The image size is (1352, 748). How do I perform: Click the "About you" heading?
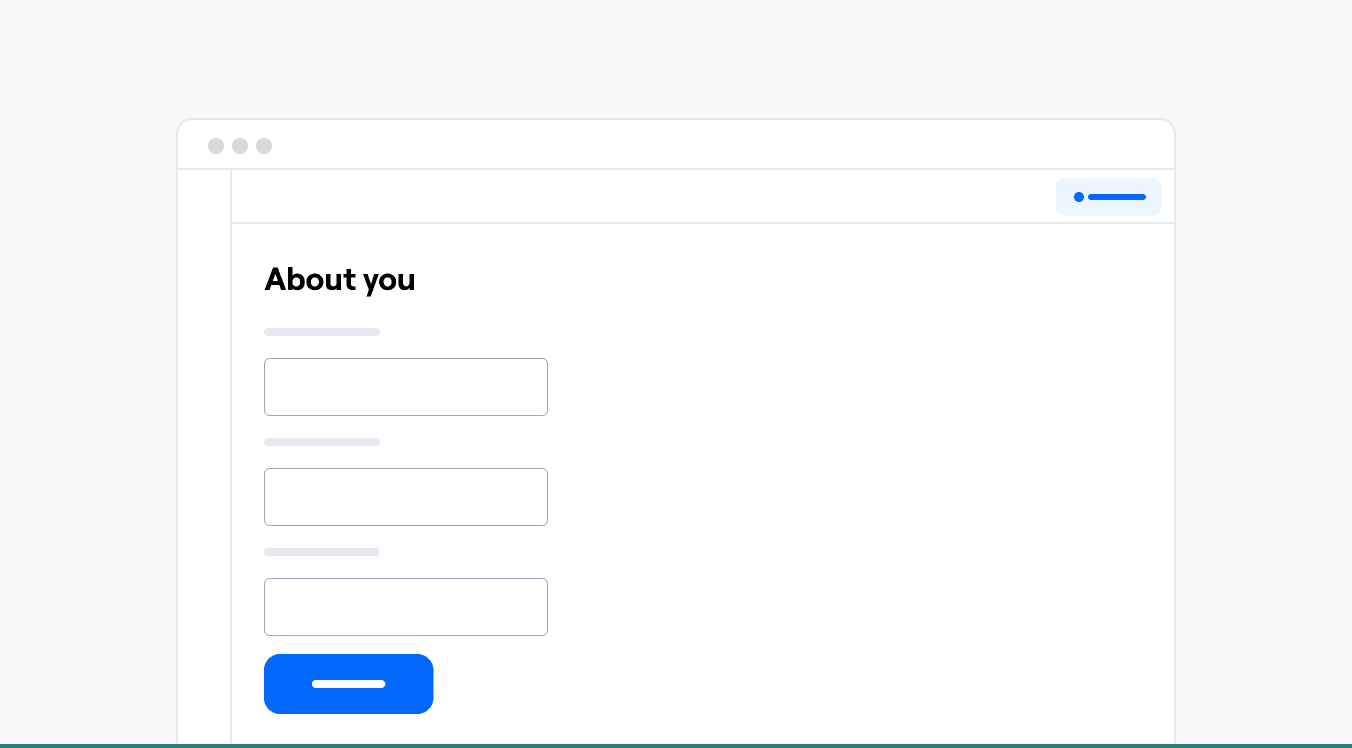pyautogui.click(x=339, y=280)
